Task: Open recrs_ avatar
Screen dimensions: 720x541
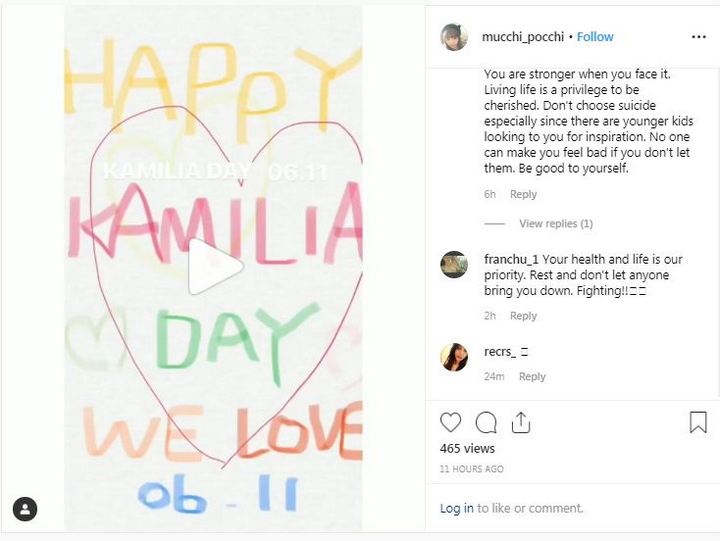Action: pyautogui.click(x=454, y=357)
